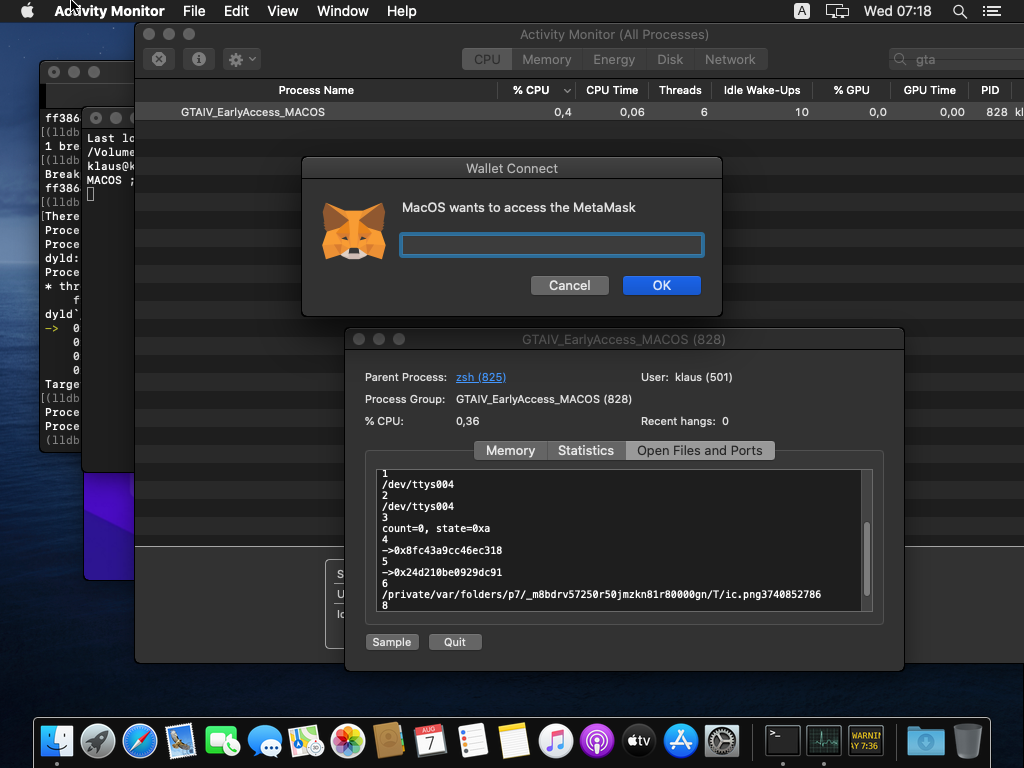Image resolution: width=1024 pixels, height=768 pixels.
Task: Click the MetaMask password input field
Action: point(551,244)
